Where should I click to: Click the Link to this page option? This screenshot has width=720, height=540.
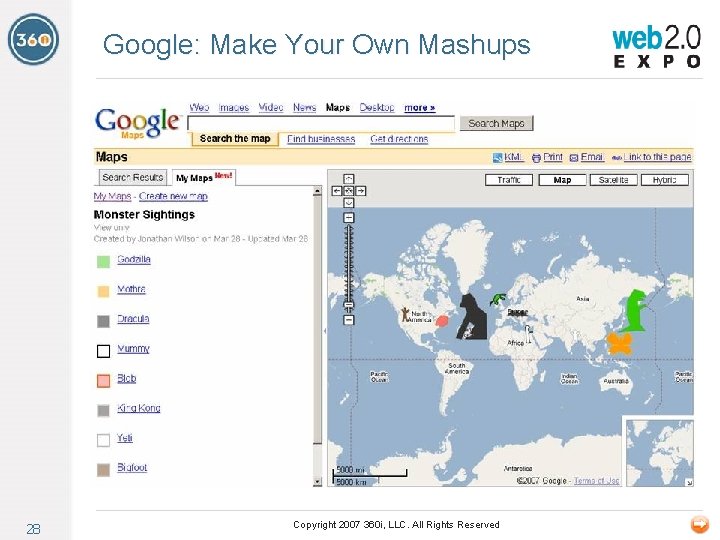point(652,157)
